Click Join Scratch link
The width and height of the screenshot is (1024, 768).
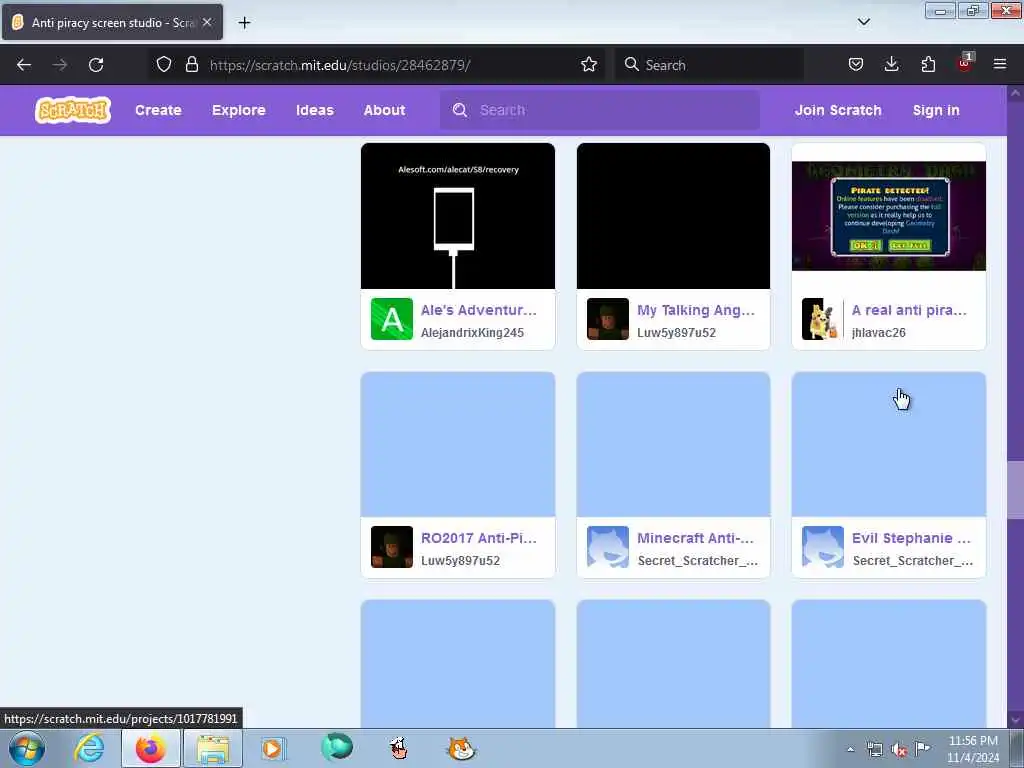[838, 110]
